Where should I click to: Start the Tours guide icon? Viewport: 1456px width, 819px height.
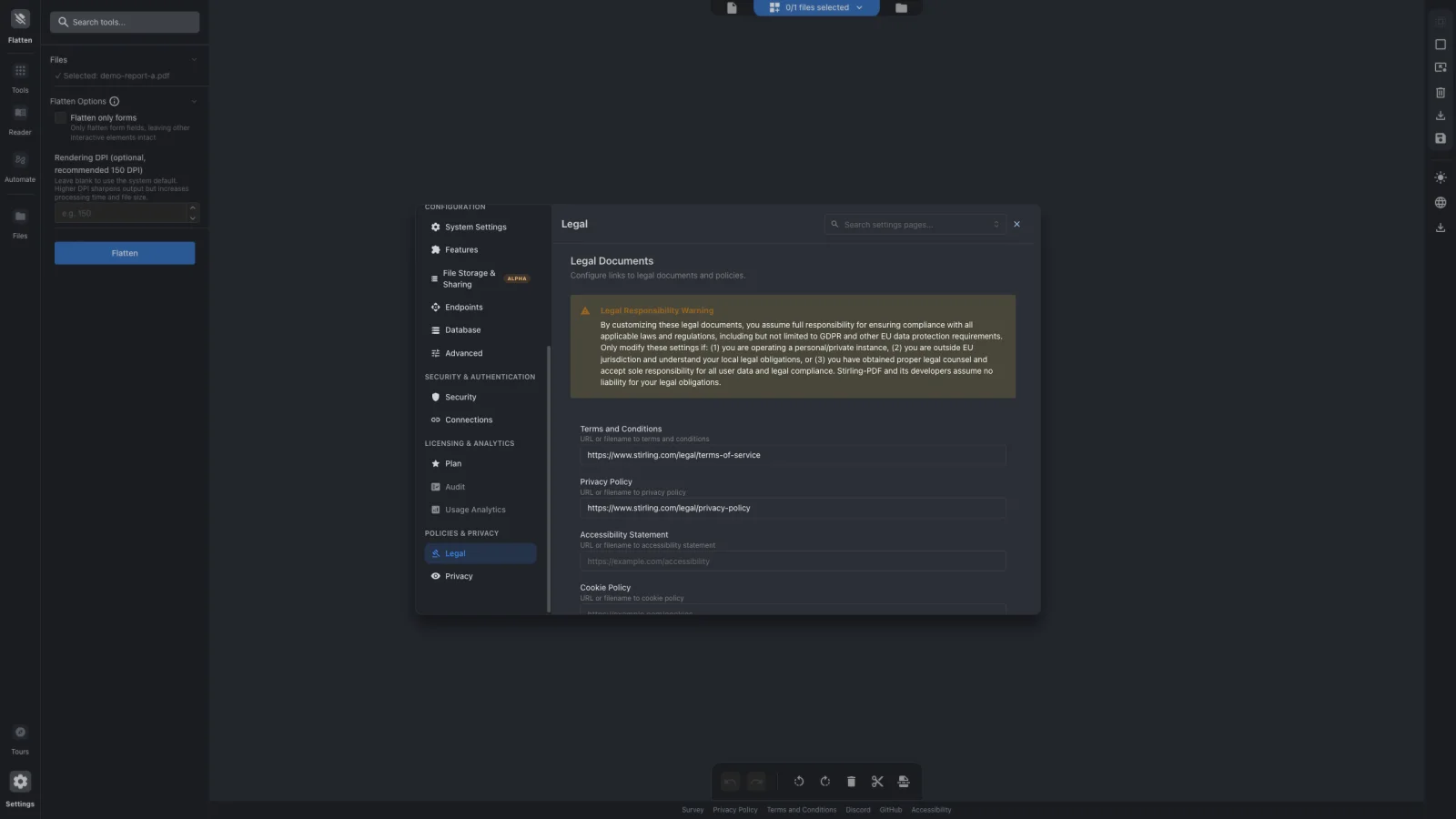20,733
